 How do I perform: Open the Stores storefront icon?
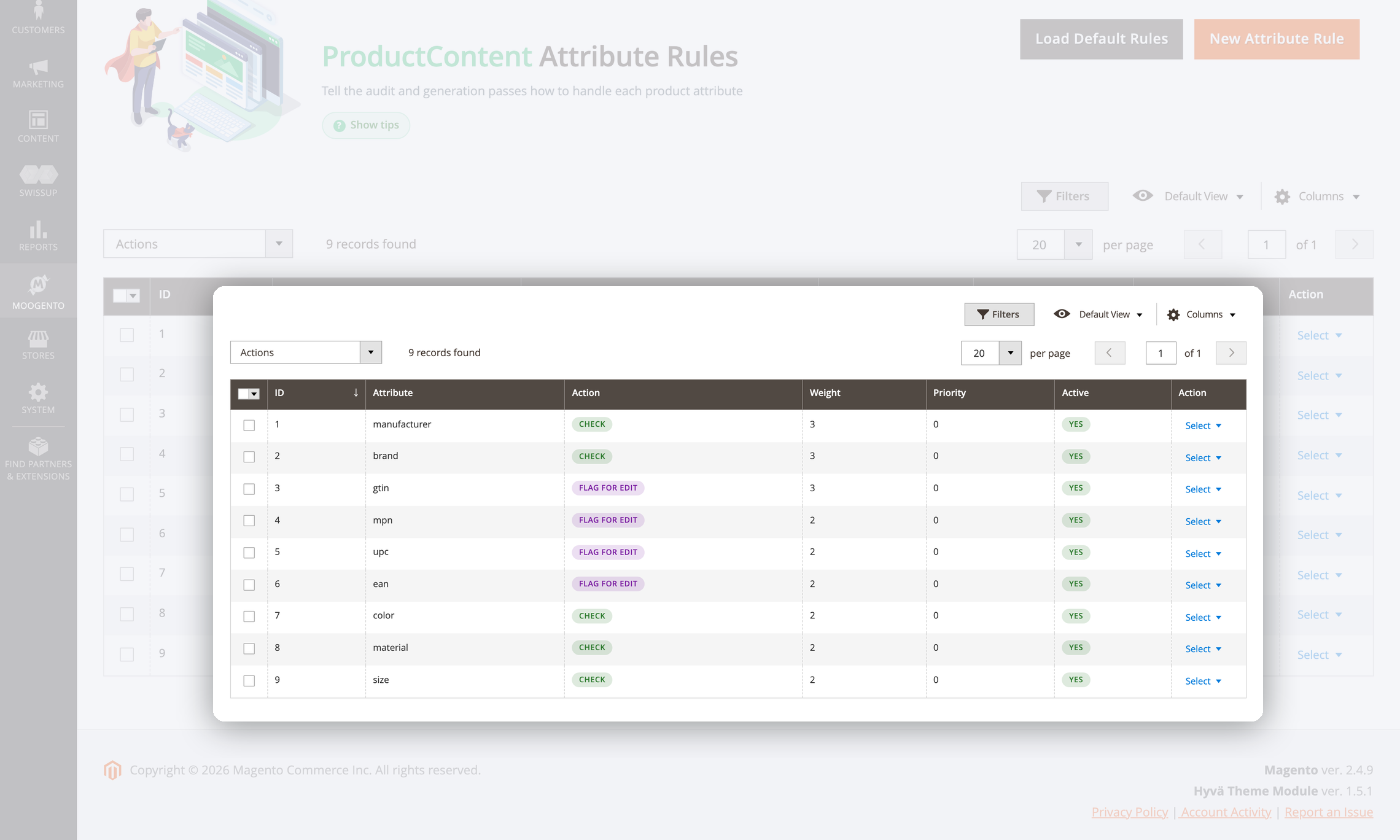click(38, 338)
